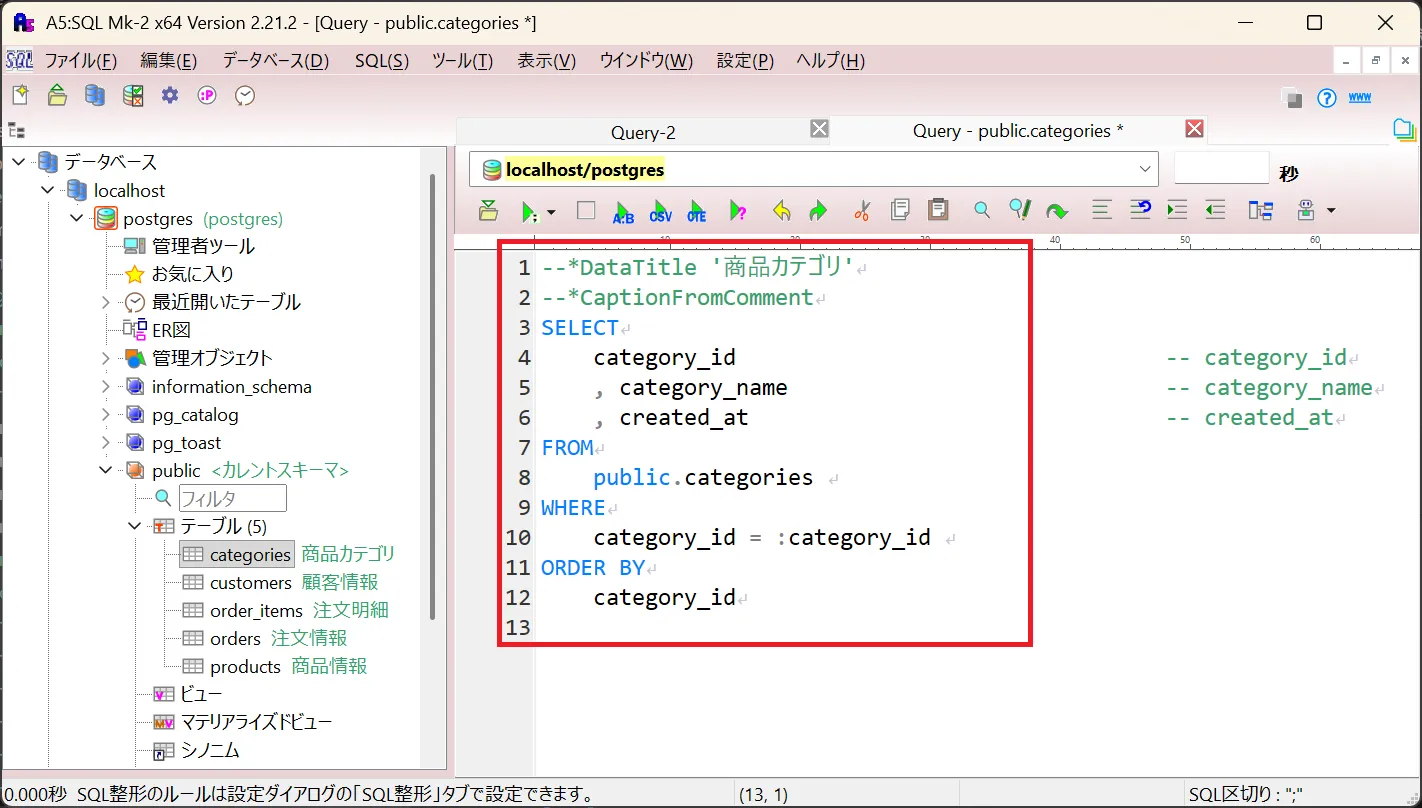The width and height of the screenshot is (1422, 808).
Task: Open the ウインドウ(W) menu
Action: (x=646, y=61)
